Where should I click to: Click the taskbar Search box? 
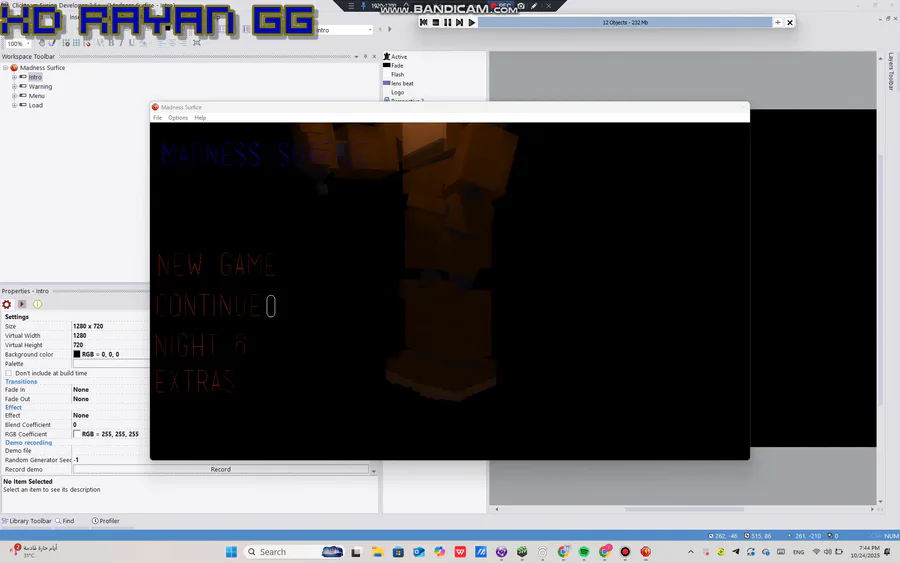(294, 552)
